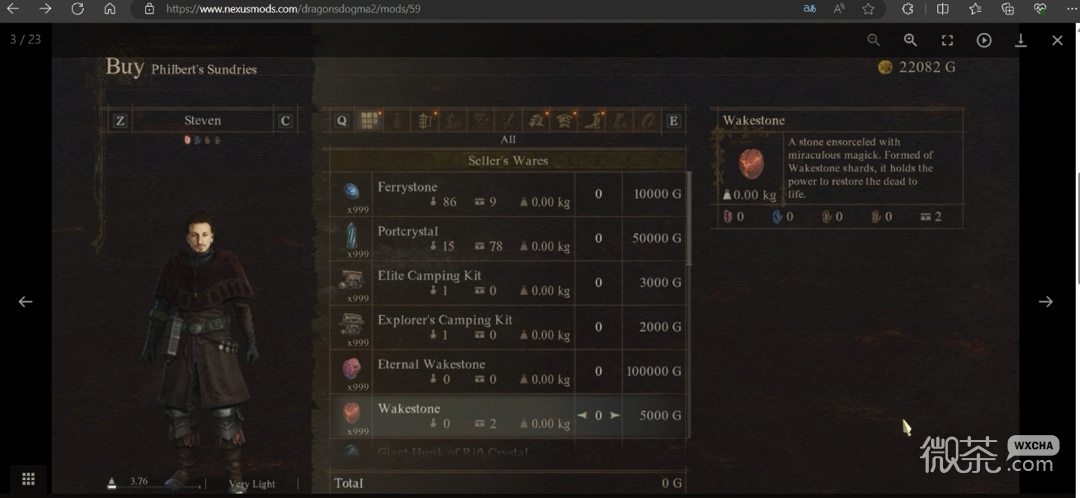Viewport: 1080px width, 498px height.
Task: Open the thumbnail grid view
Action: (28, 479)
